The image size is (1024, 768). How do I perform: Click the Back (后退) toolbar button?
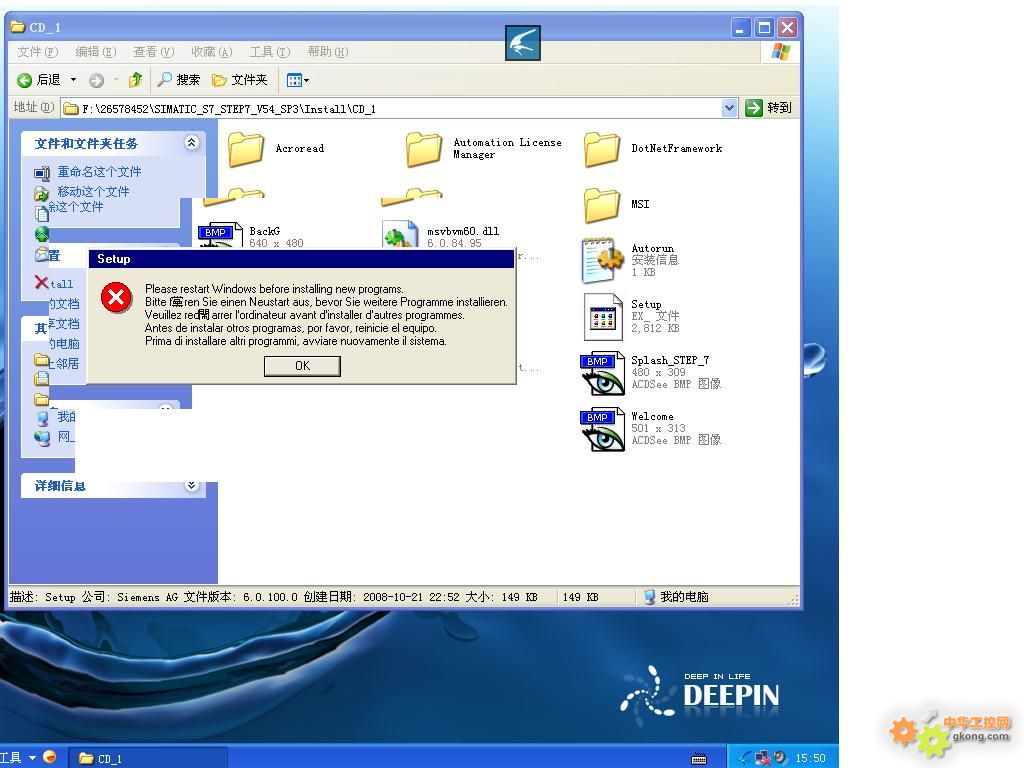pos(39,80)
